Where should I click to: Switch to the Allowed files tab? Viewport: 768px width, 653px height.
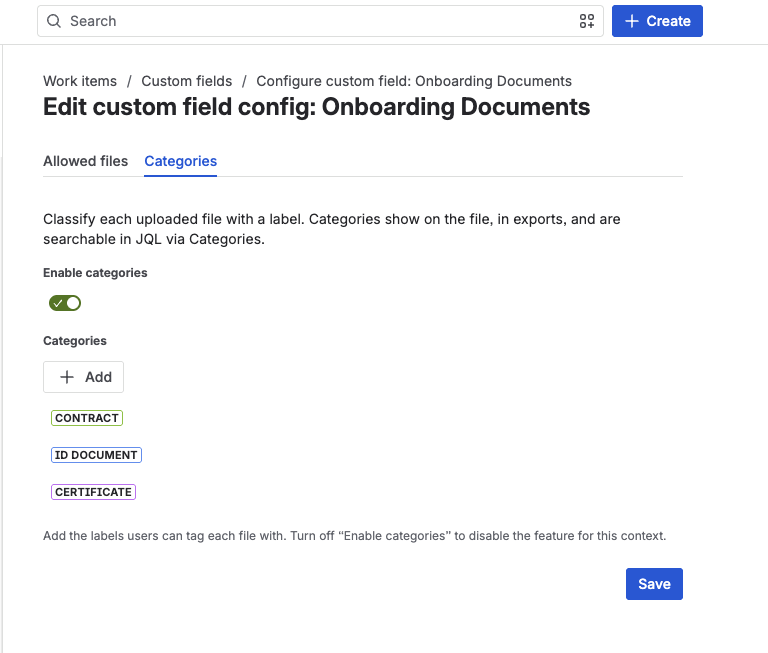[85, 161]
